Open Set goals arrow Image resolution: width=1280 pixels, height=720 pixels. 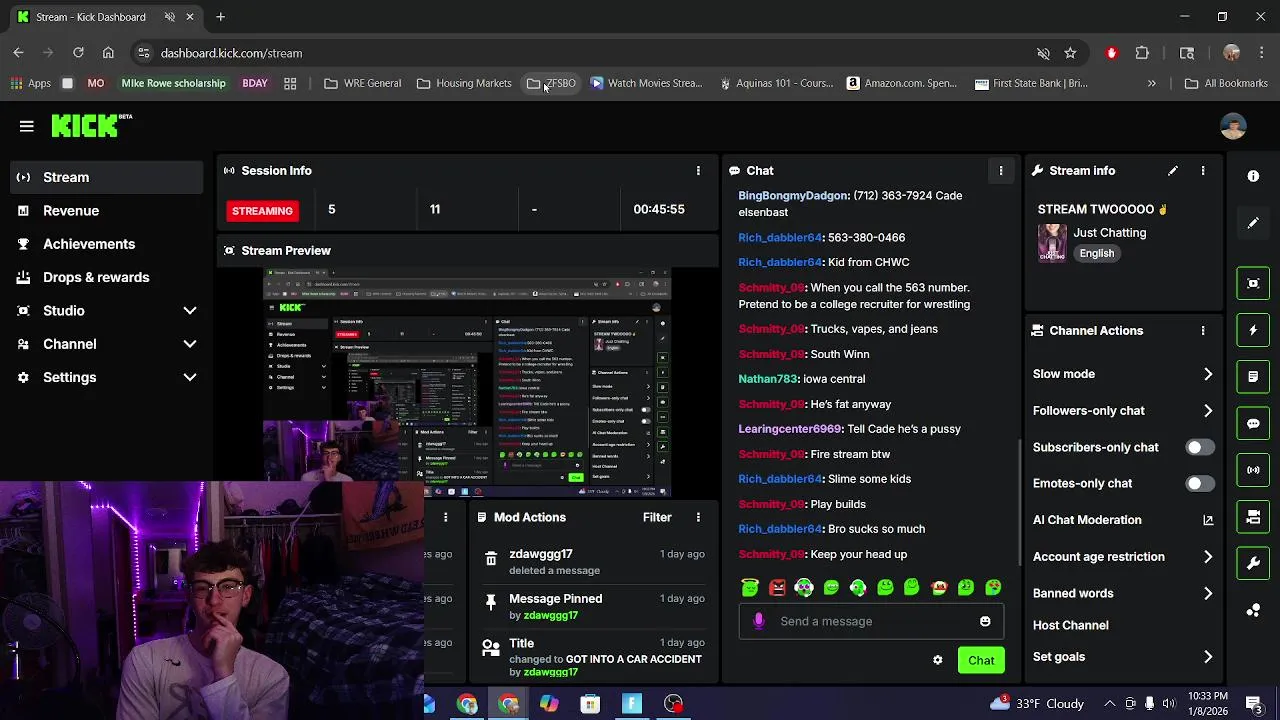(1208, 657)
